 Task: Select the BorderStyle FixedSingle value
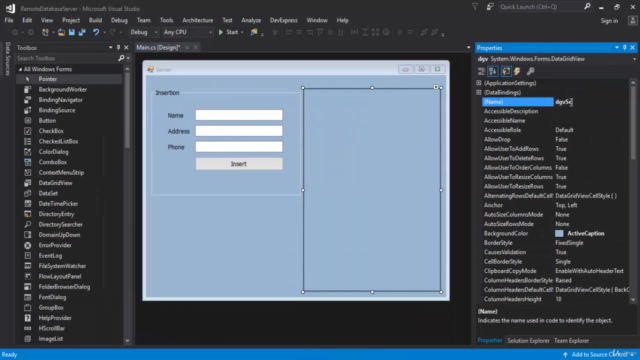(569, 243)
